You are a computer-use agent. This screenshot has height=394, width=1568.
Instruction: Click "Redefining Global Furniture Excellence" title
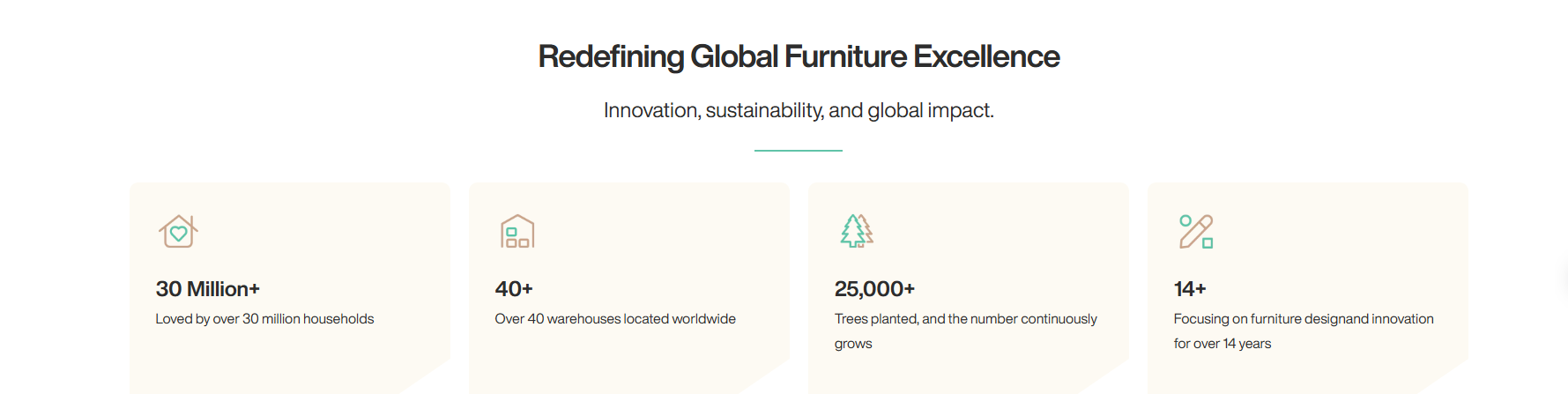799,56
